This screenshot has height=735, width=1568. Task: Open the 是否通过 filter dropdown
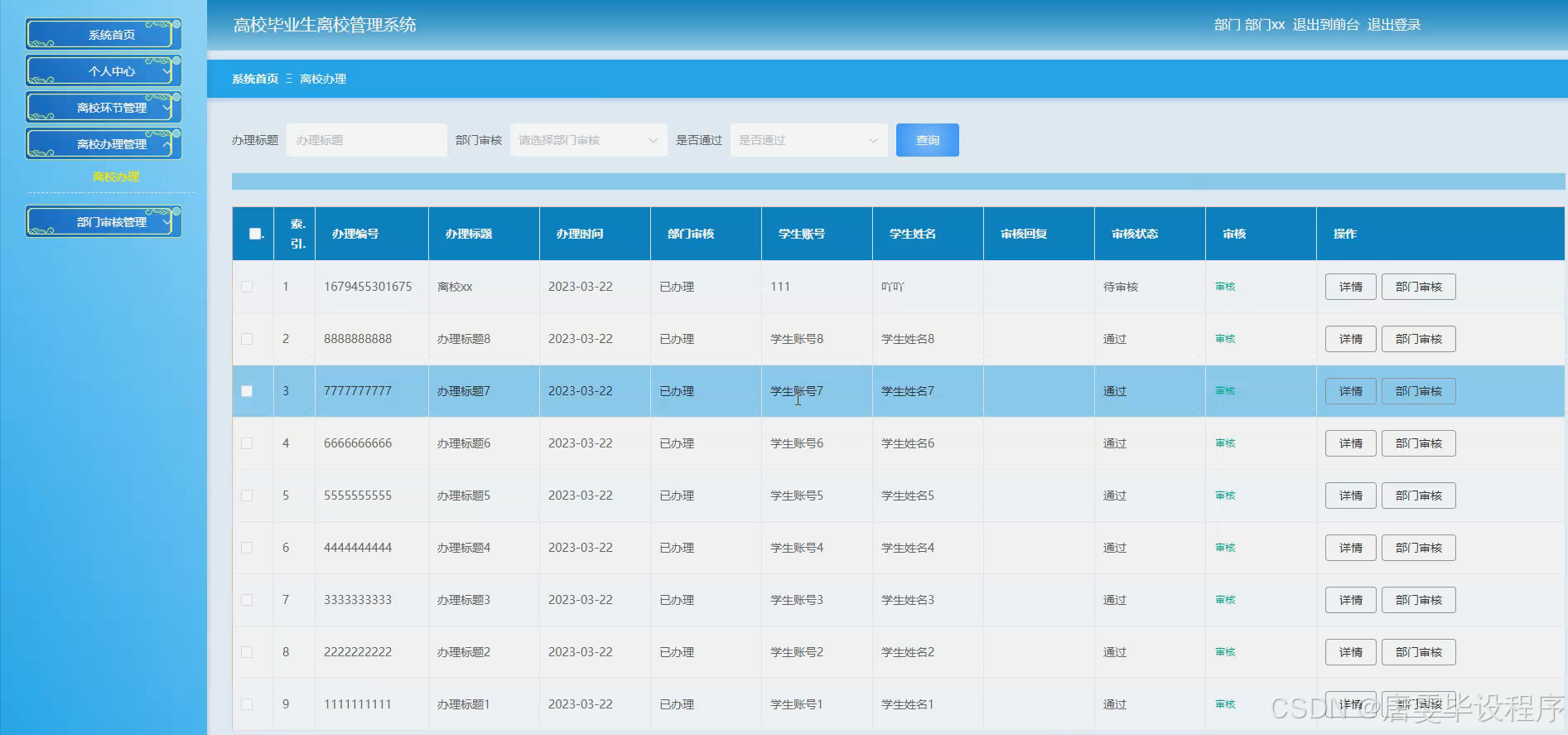(x=808, y=140)
